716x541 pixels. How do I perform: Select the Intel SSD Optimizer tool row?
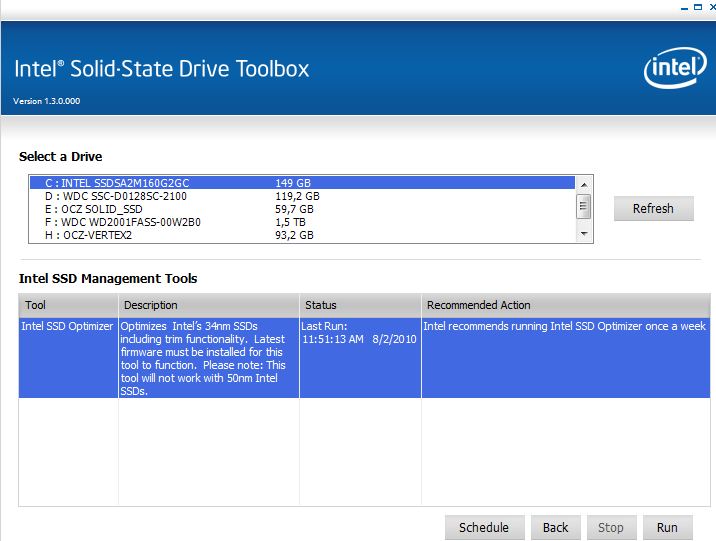[364, 358]
